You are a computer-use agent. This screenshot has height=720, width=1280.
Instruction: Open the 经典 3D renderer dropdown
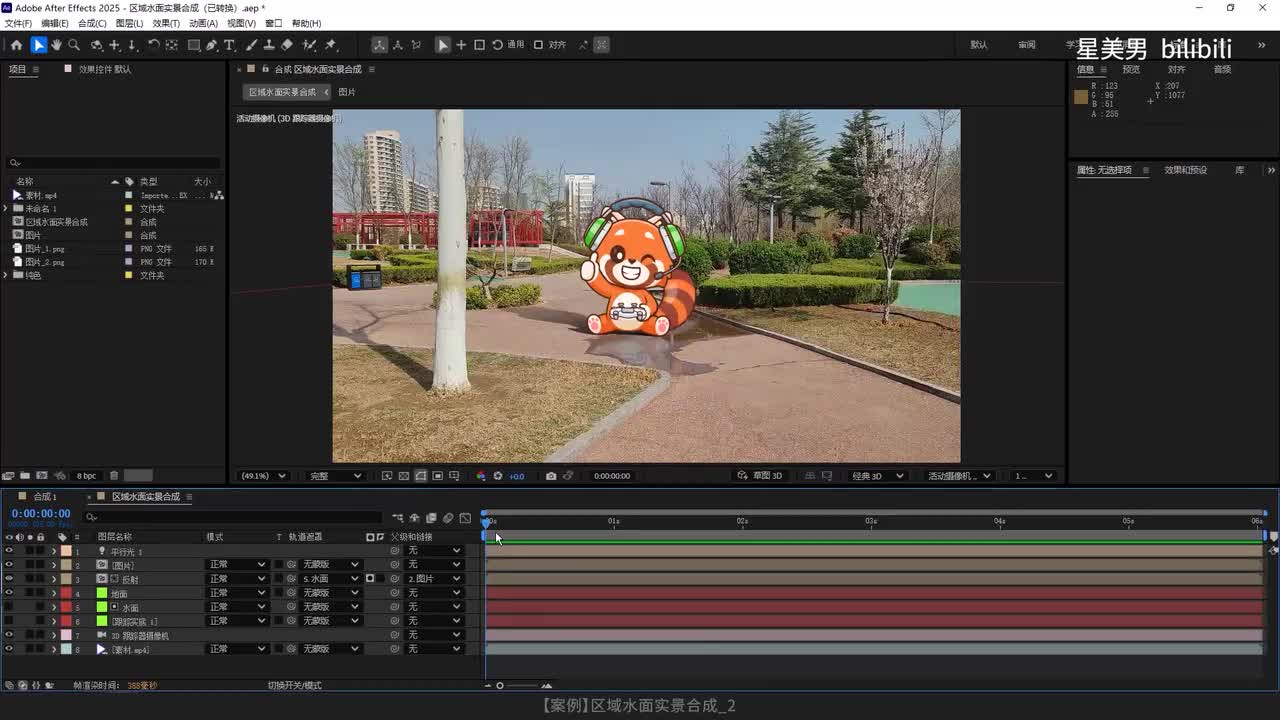878,476
